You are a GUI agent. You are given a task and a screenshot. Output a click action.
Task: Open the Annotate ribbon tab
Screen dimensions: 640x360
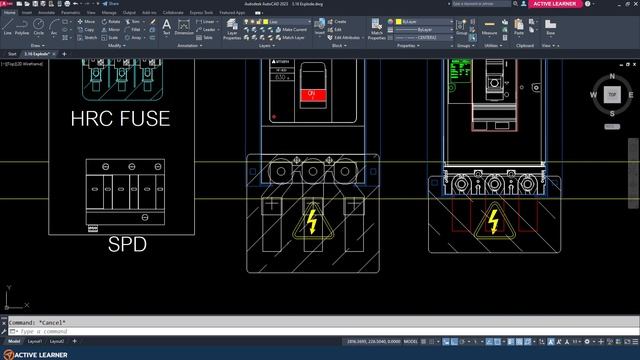coord(46,13)
